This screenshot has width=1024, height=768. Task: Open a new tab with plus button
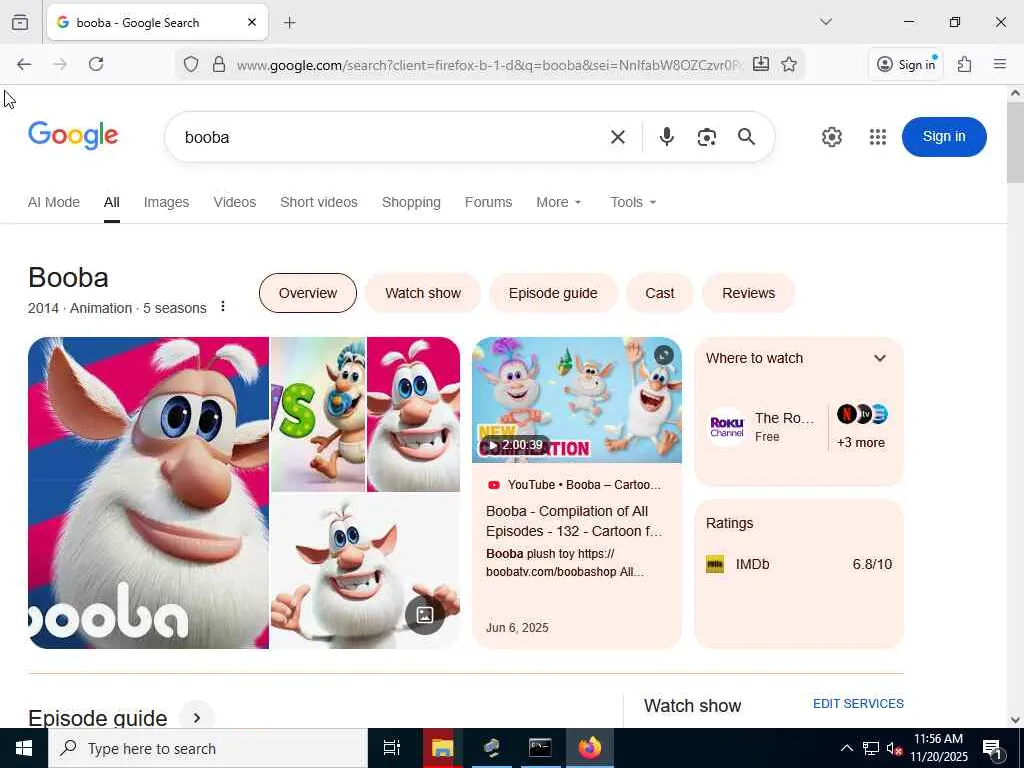[290, 23]
